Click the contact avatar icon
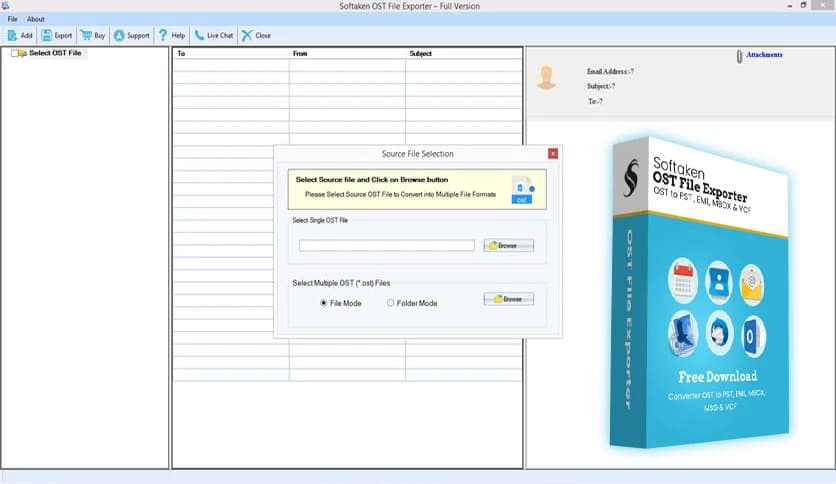The image size is (836, 484). [546, 78]
